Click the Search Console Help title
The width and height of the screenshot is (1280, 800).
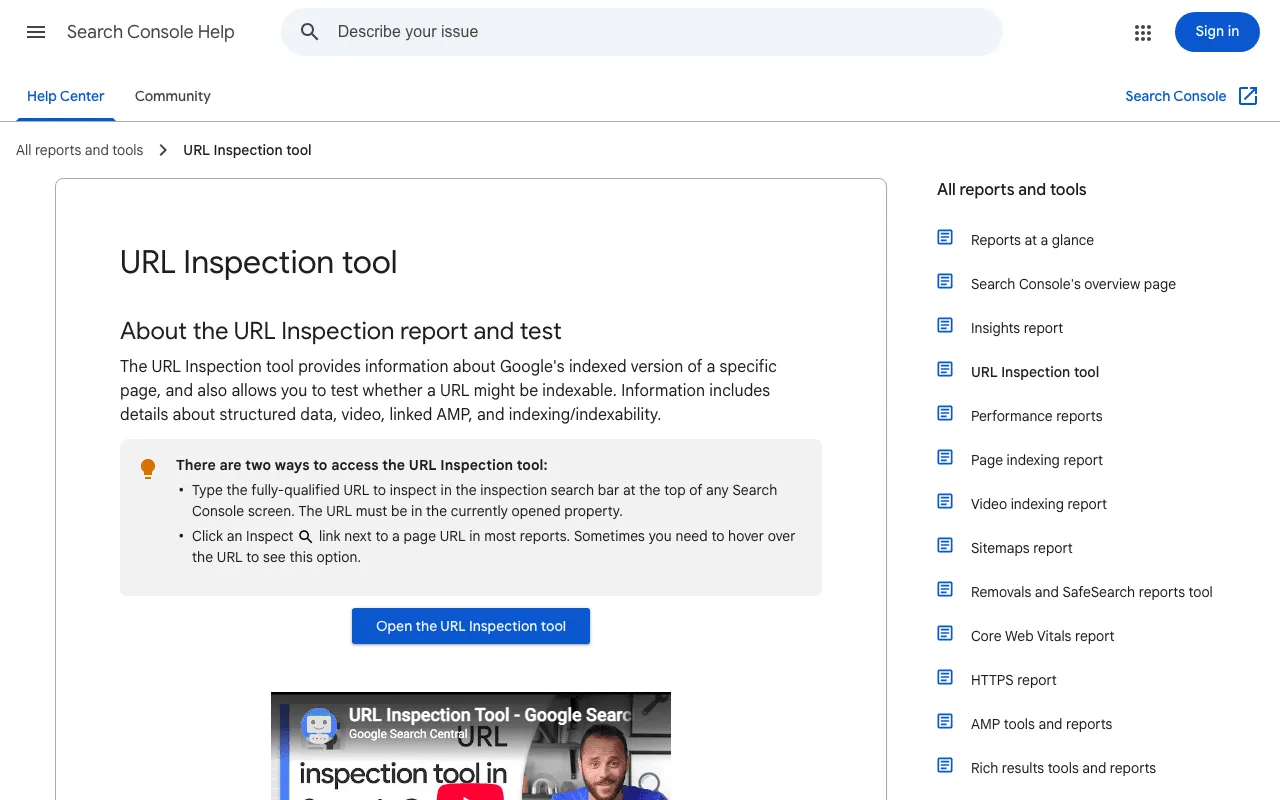click(151, 32)
